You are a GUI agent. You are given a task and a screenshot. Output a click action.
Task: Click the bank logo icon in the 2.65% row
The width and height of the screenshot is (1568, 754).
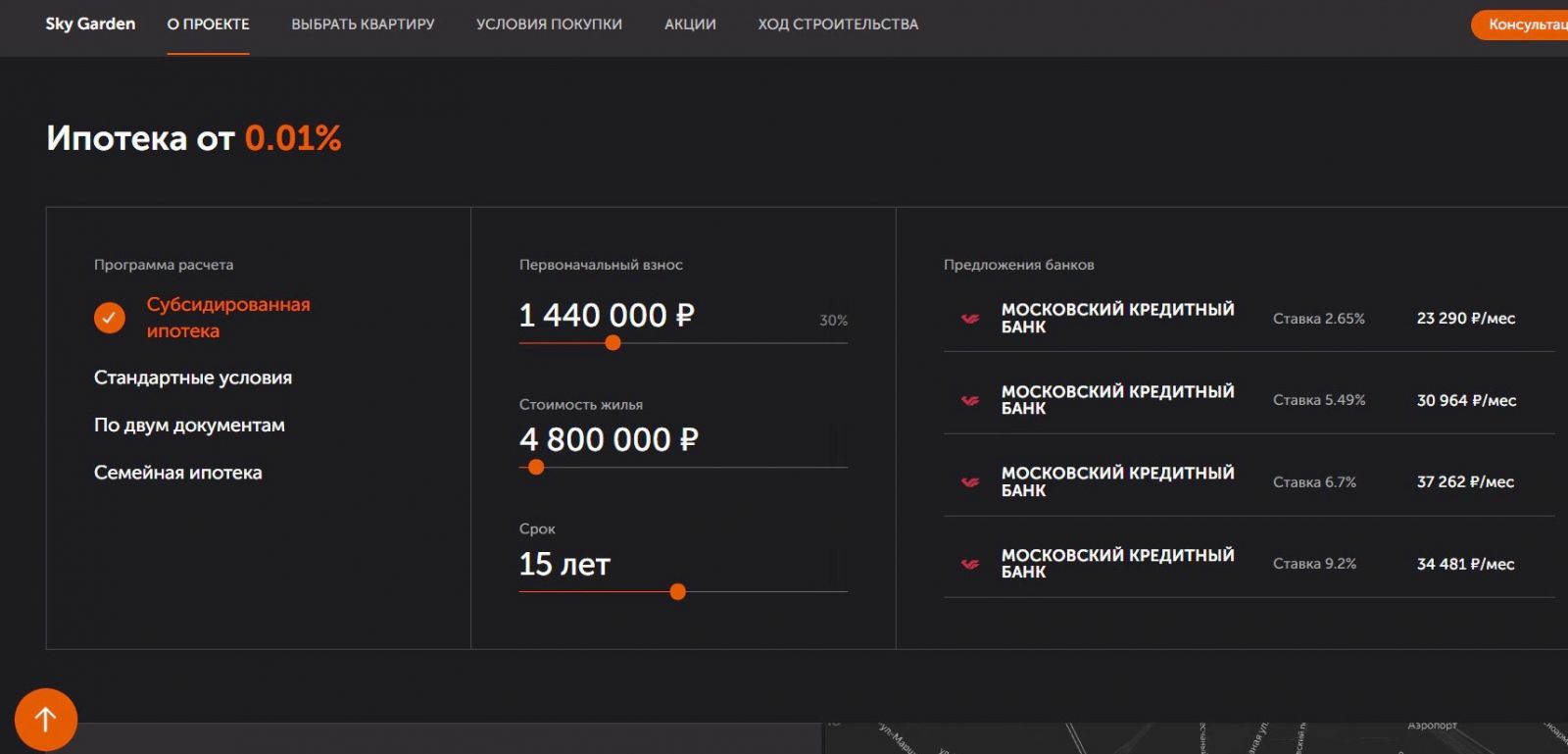pos(970,319)
